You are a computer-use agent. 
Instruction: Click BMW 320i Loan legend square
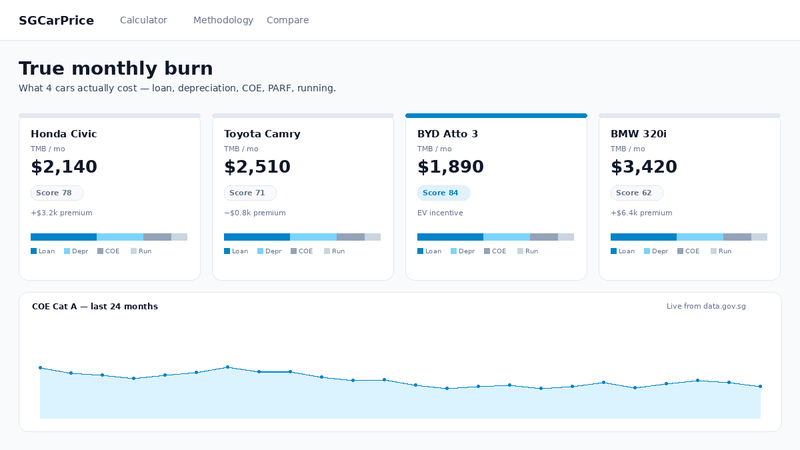pyautogui.click(x=614, y=251)
